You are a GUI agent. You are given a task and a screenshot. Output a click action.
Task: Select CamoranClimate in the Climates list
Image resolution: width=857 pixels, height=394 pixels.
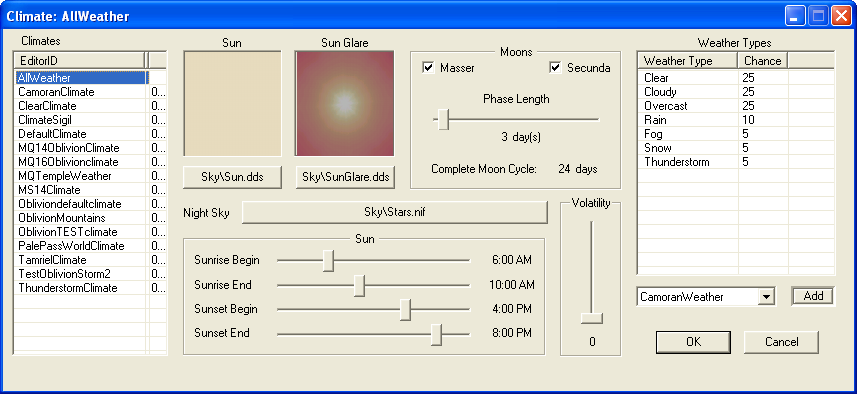90,92
